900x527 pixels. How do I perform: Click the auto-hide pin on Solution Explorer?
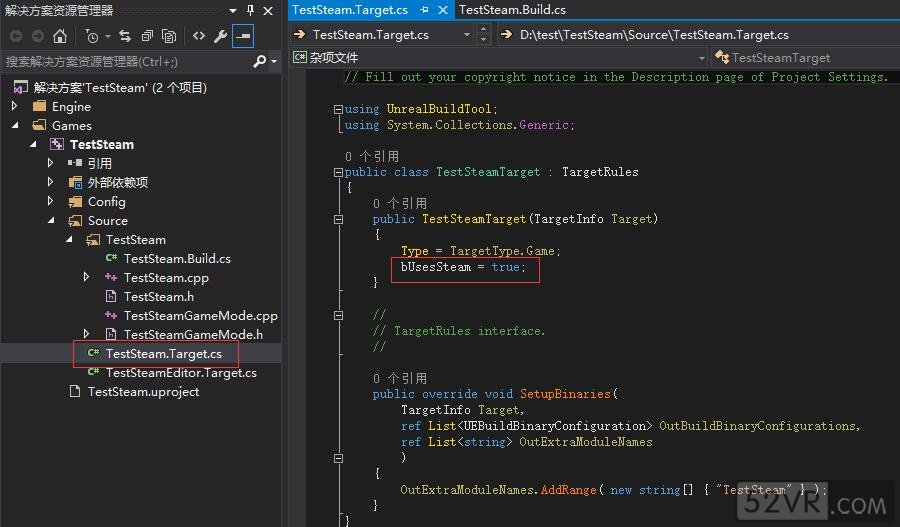[250, 10]
